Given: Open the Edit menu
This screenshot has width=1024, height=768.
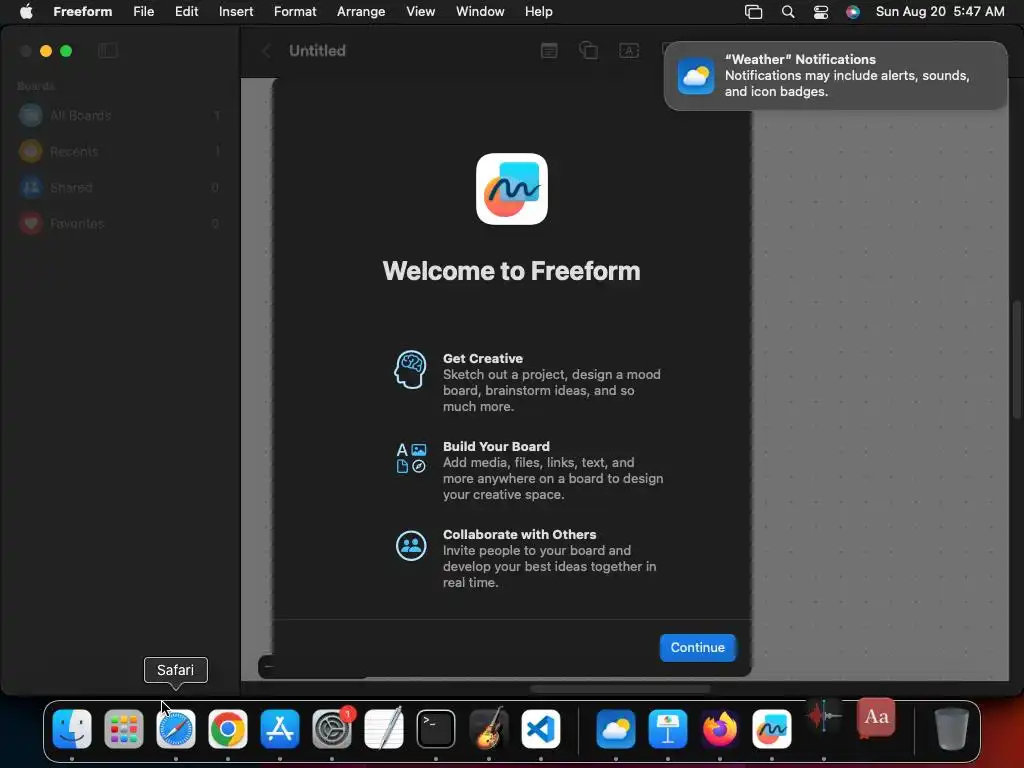Looking at the screenshot, I should (x=186, y=11).
